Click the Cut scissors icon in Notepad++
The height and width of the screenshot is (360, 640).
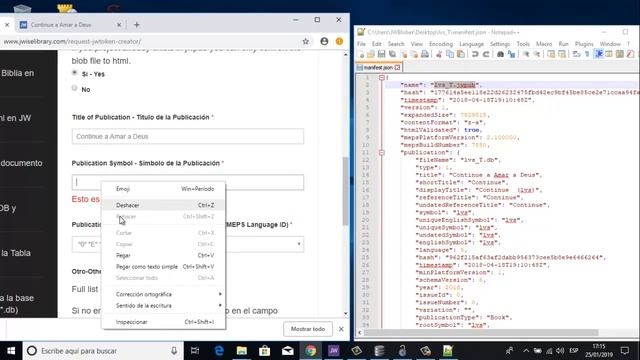(x=439, y=54)
